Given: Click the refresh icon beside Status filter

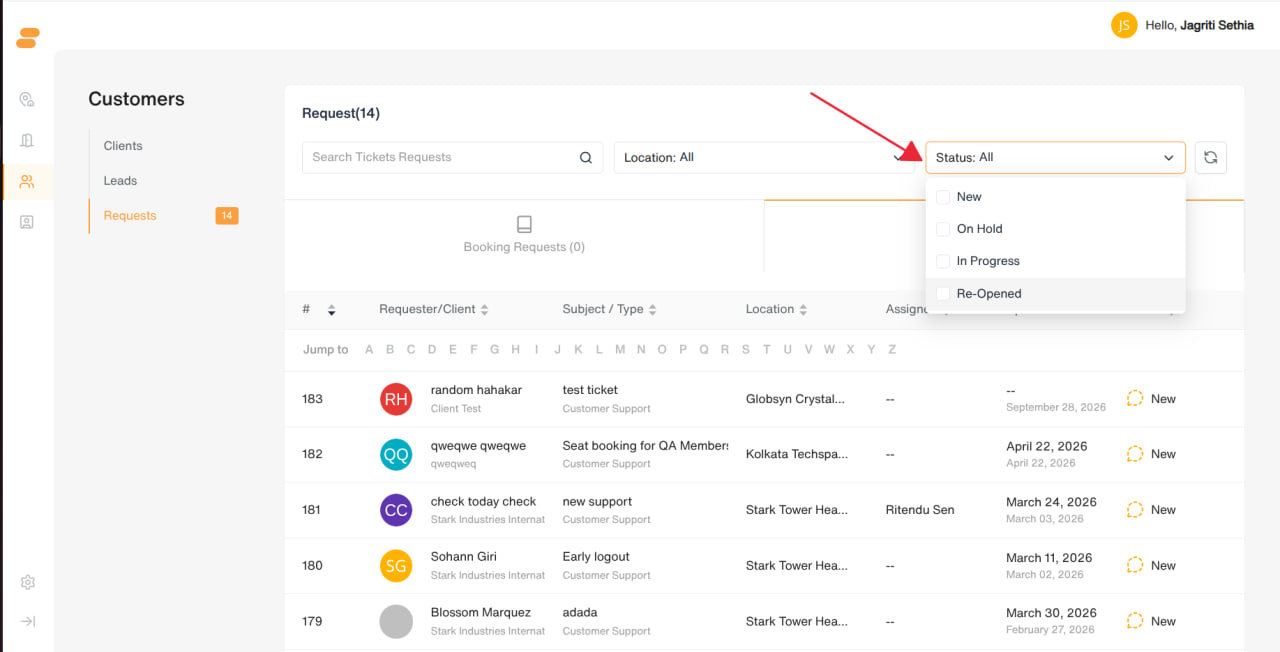Looking at the screenshot, I should 1210,157.
